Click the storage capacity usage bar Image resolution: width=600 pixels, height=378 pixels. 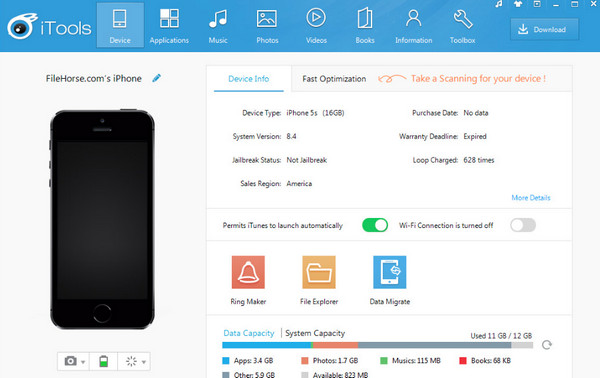point(377,345)
